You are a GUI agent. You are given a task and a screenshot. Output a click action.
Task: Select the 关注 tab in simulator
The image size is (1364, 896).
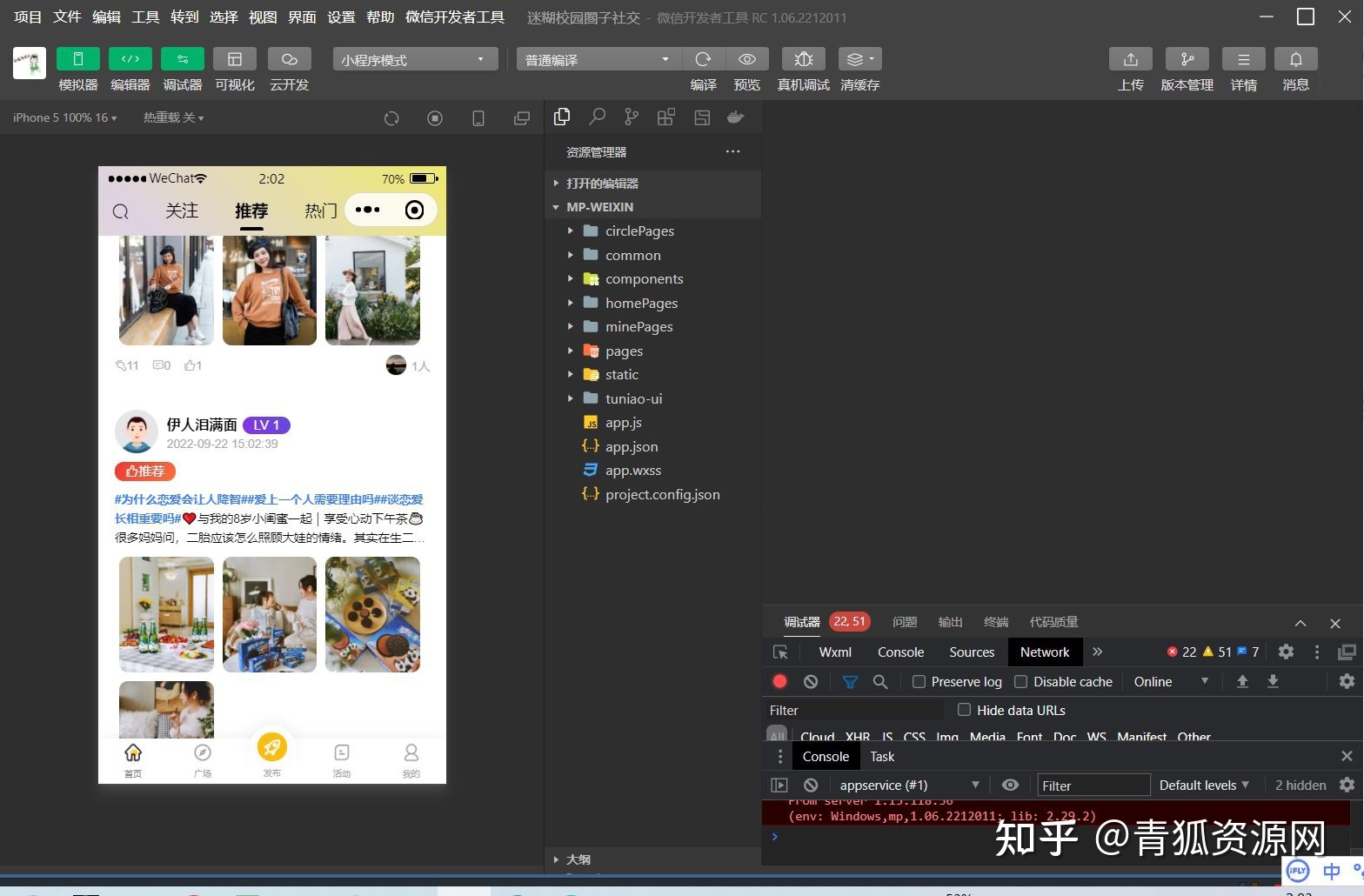182,211
